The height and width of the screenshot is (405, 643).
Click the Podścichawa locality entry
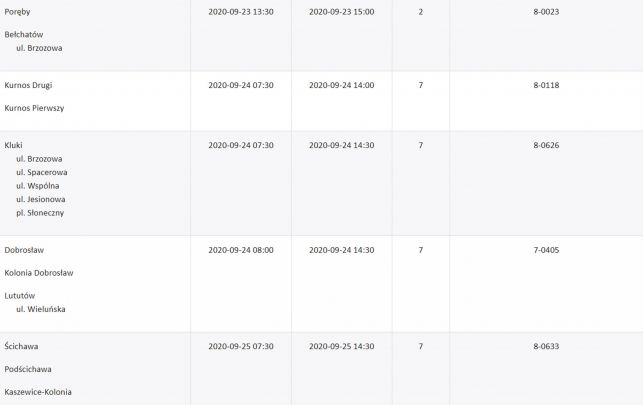pos(30,369)
